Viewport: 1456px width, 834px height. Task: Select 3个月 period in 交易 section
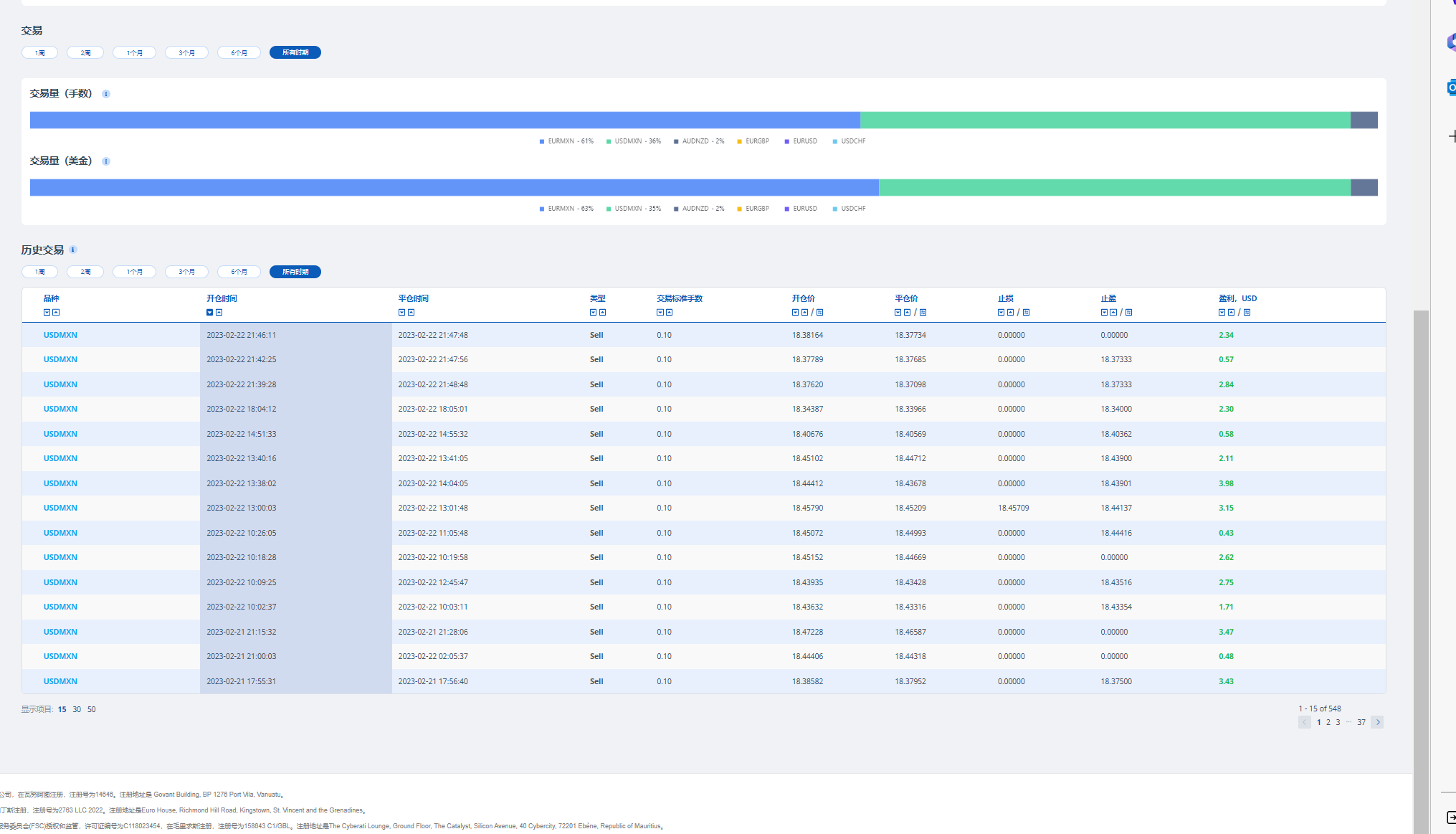tap(186, 53)
